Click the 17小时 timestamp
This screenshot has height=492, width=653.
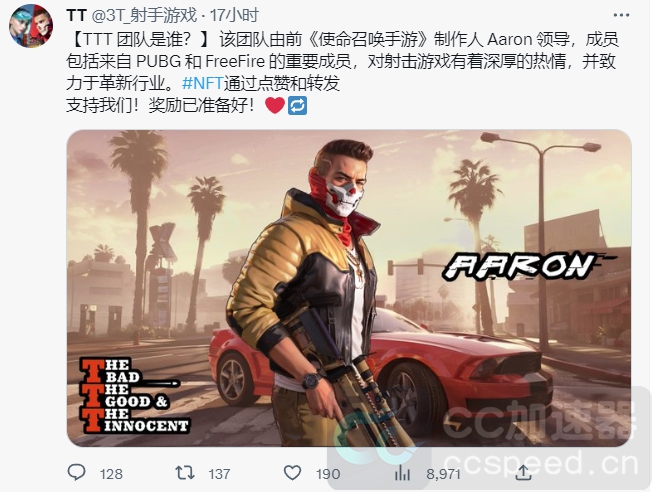click(234, 16)
